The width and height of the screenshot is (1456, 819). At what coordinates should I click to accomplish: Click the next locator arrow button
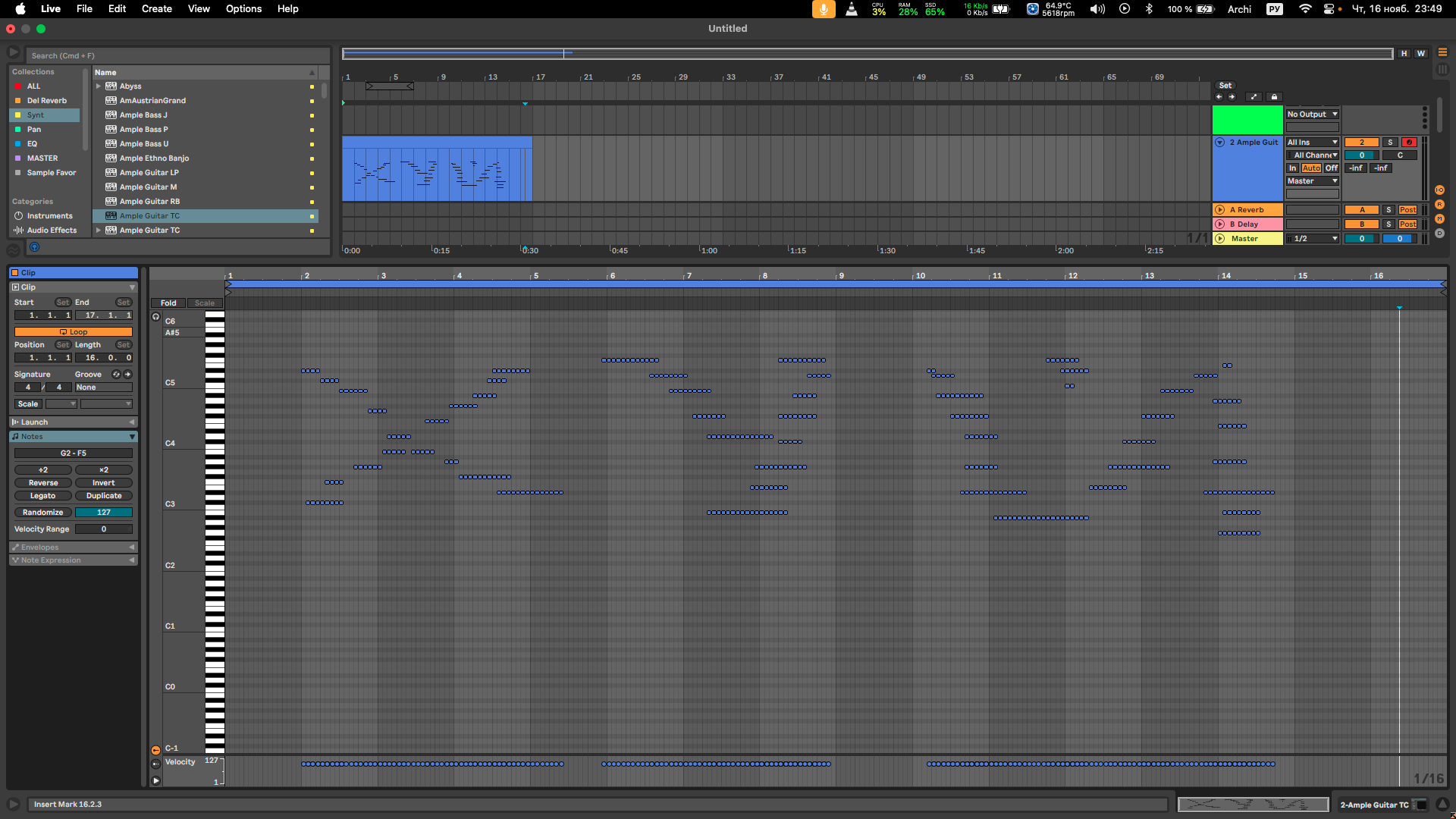point(1232,97)
